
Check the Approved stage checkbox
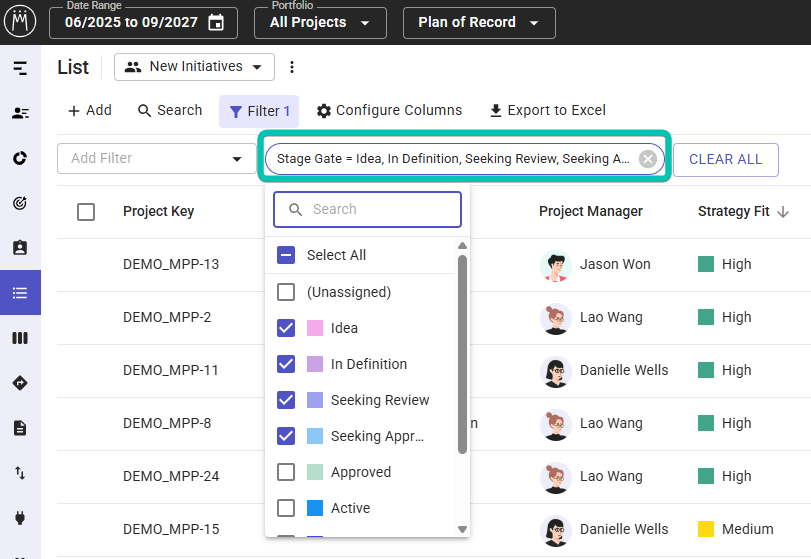click(286, 472)
